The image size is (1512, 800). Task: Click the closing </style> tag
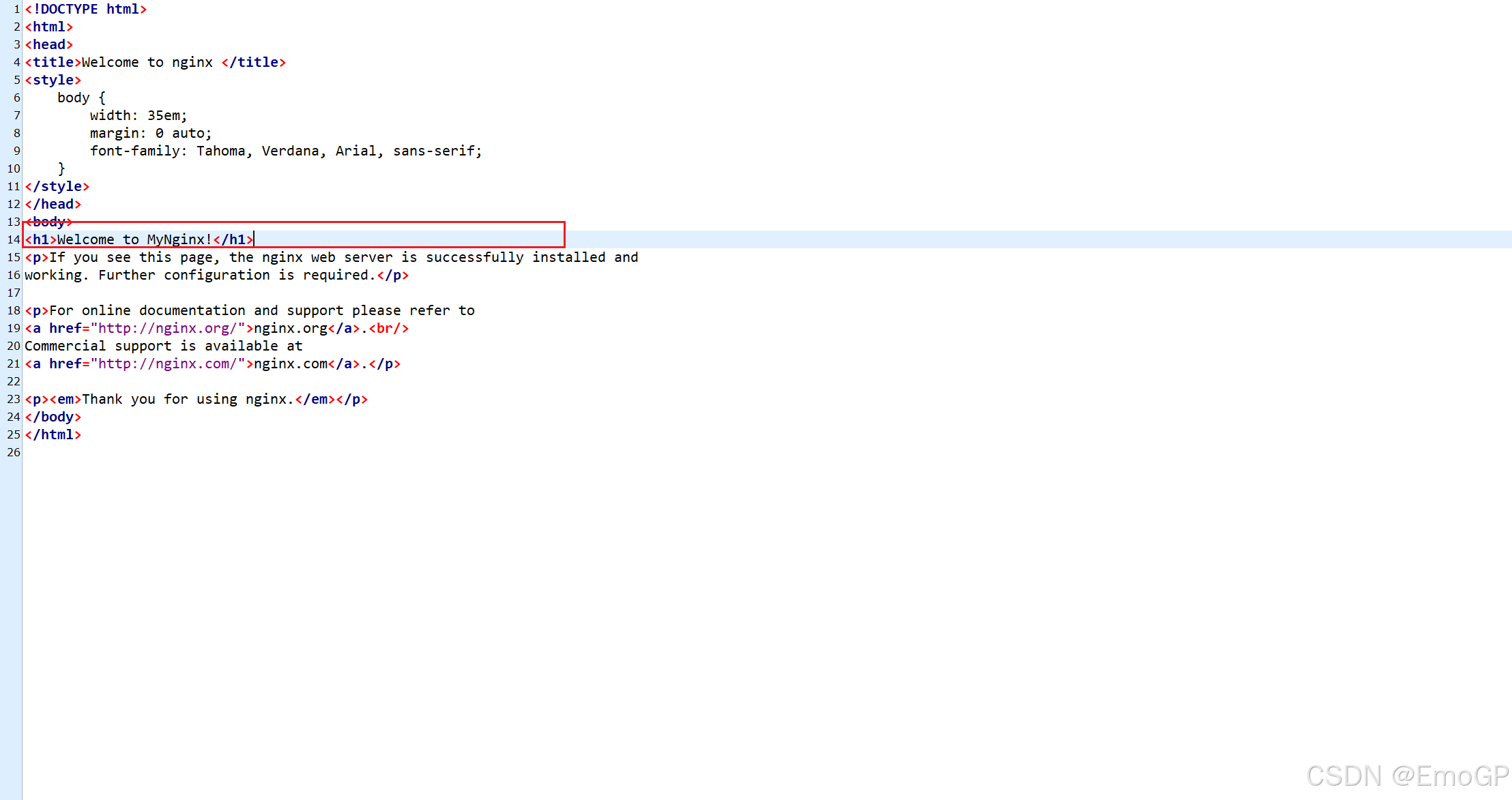57,186
